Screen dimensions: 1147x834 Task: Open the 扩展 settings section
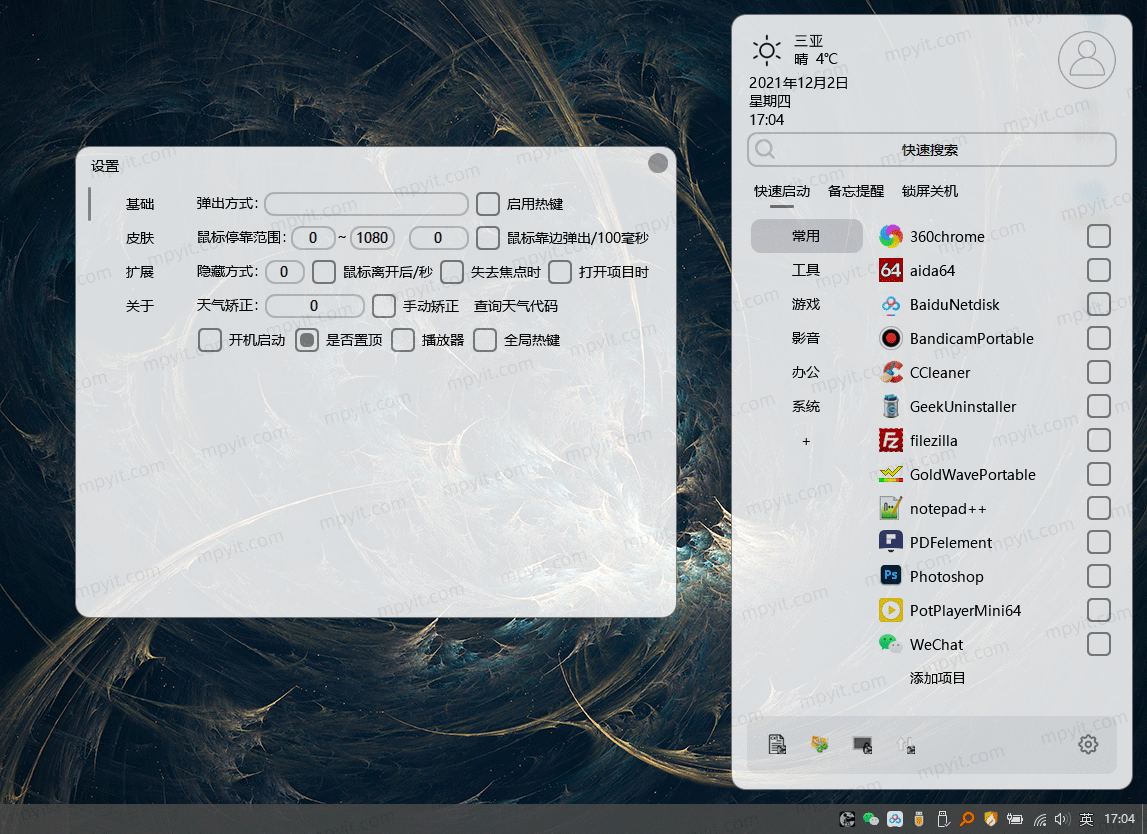(140, 272)
